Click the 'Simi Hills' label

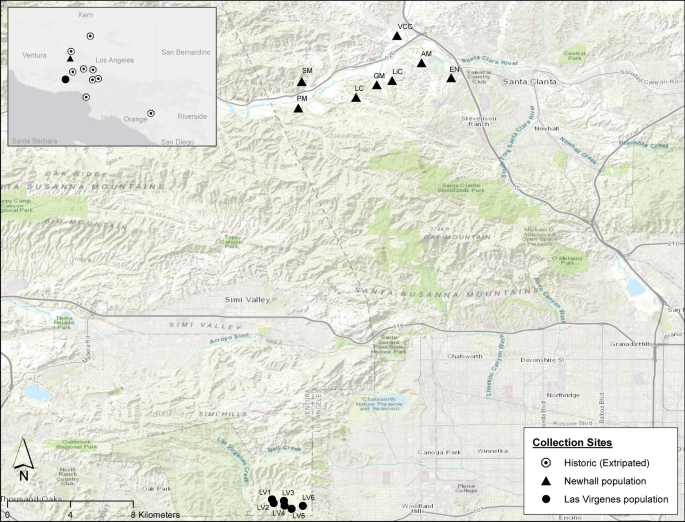(223, 414)
